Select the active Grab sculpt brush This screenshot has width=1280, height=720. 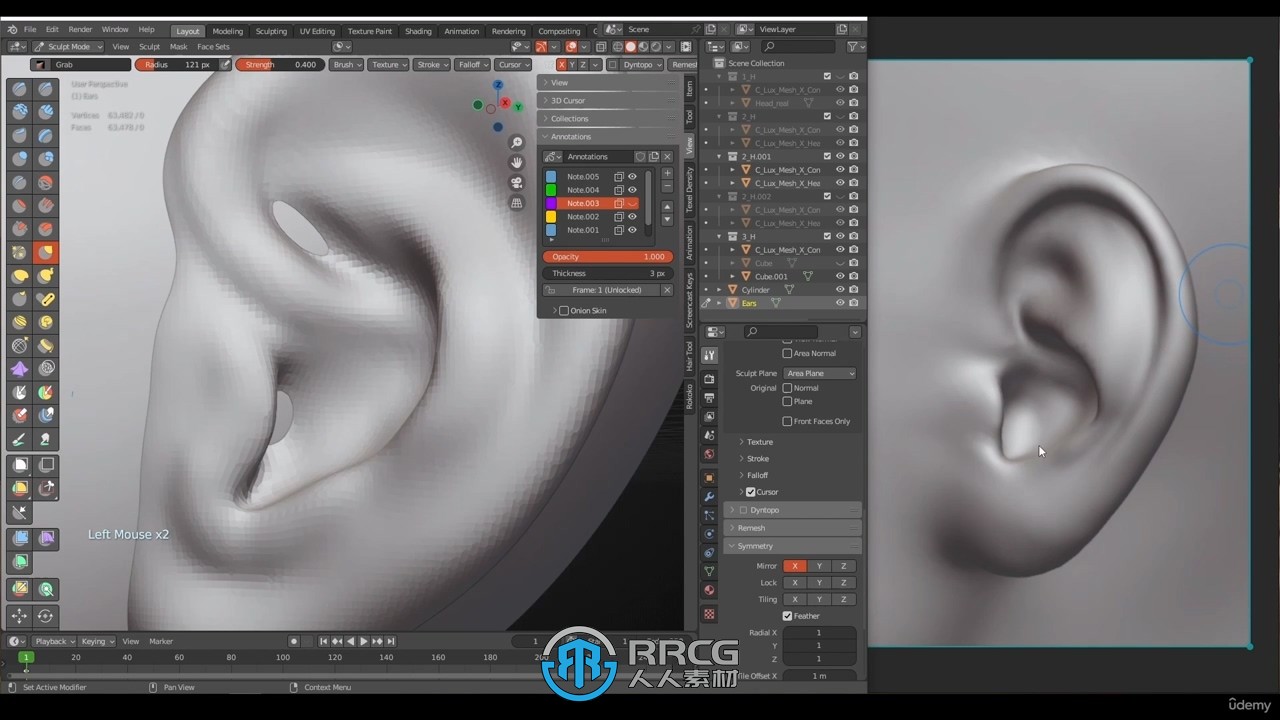pos(46,252)
